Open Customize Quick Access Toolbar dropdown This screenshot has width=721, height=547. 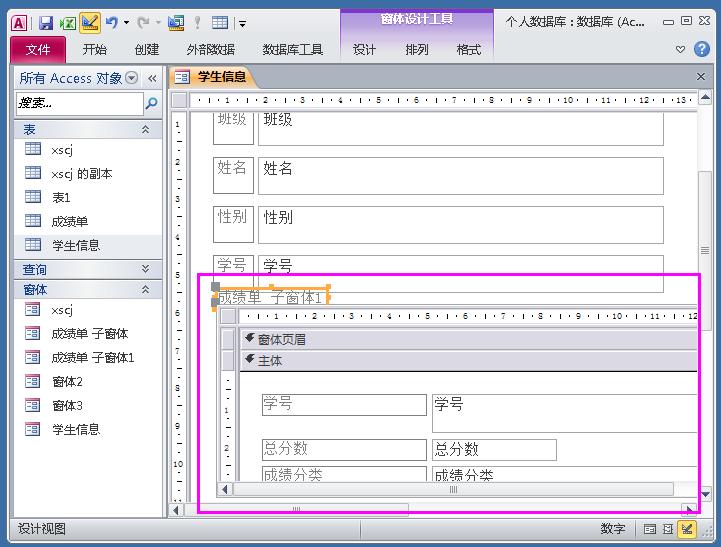pyautogui.click(x=242, y=23)
